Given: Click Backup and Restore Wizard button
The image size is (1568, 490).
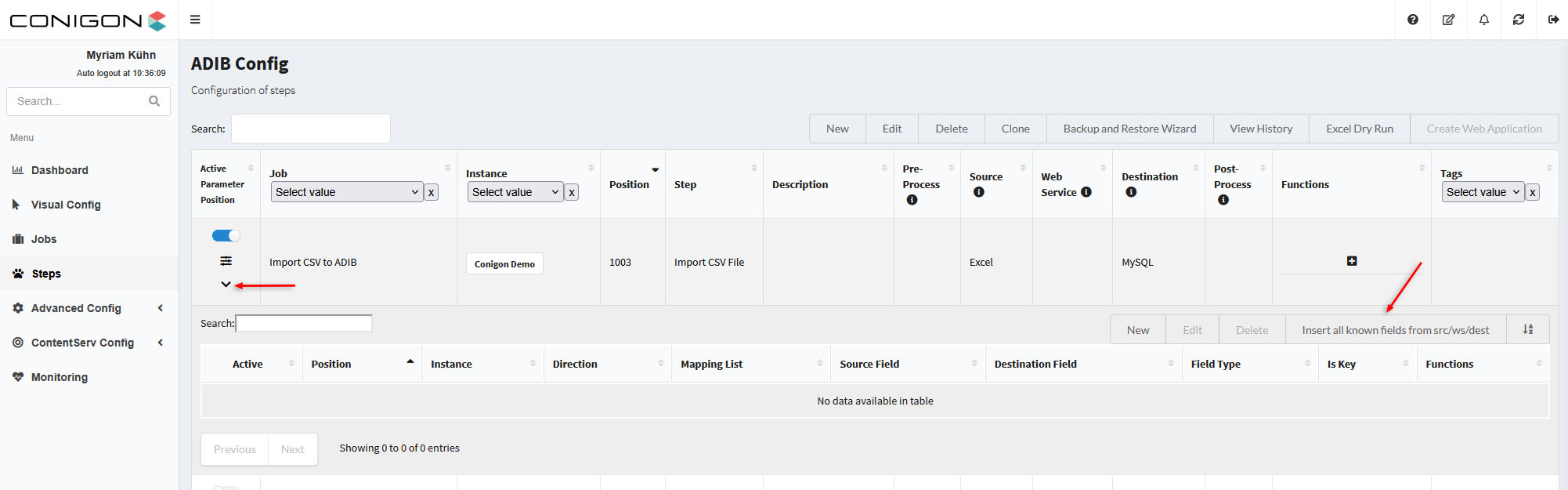Looking at the screenshot, I should 1129,129.
